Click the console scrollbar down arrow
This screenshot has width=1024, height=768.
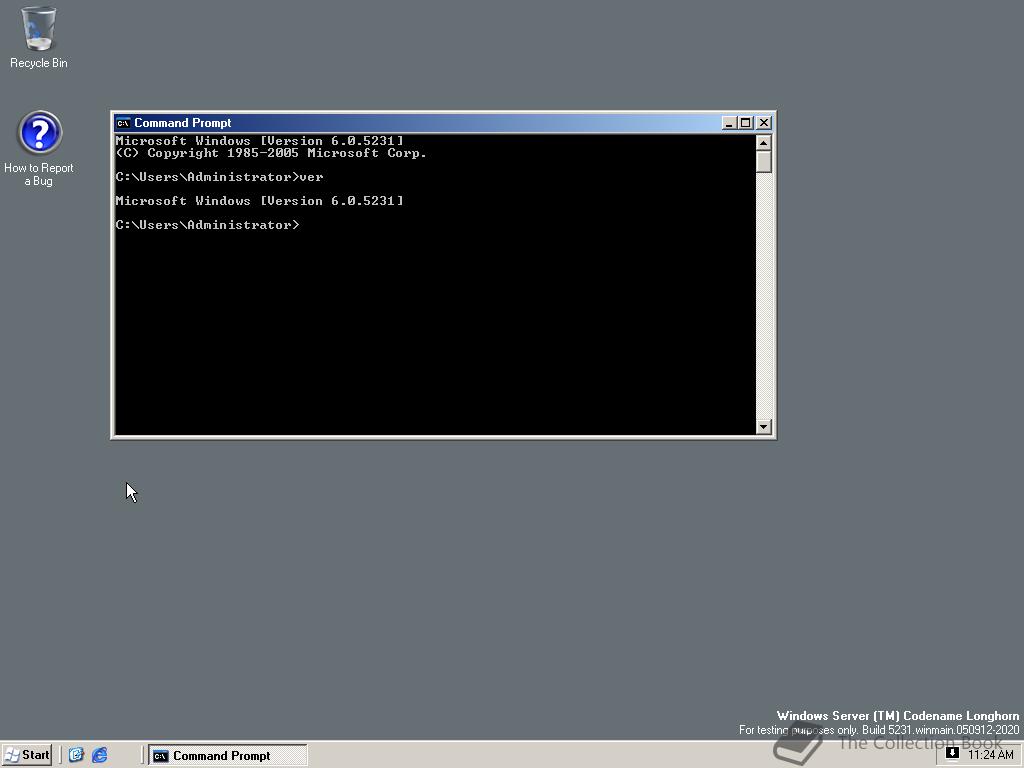[x=763, y=426]
